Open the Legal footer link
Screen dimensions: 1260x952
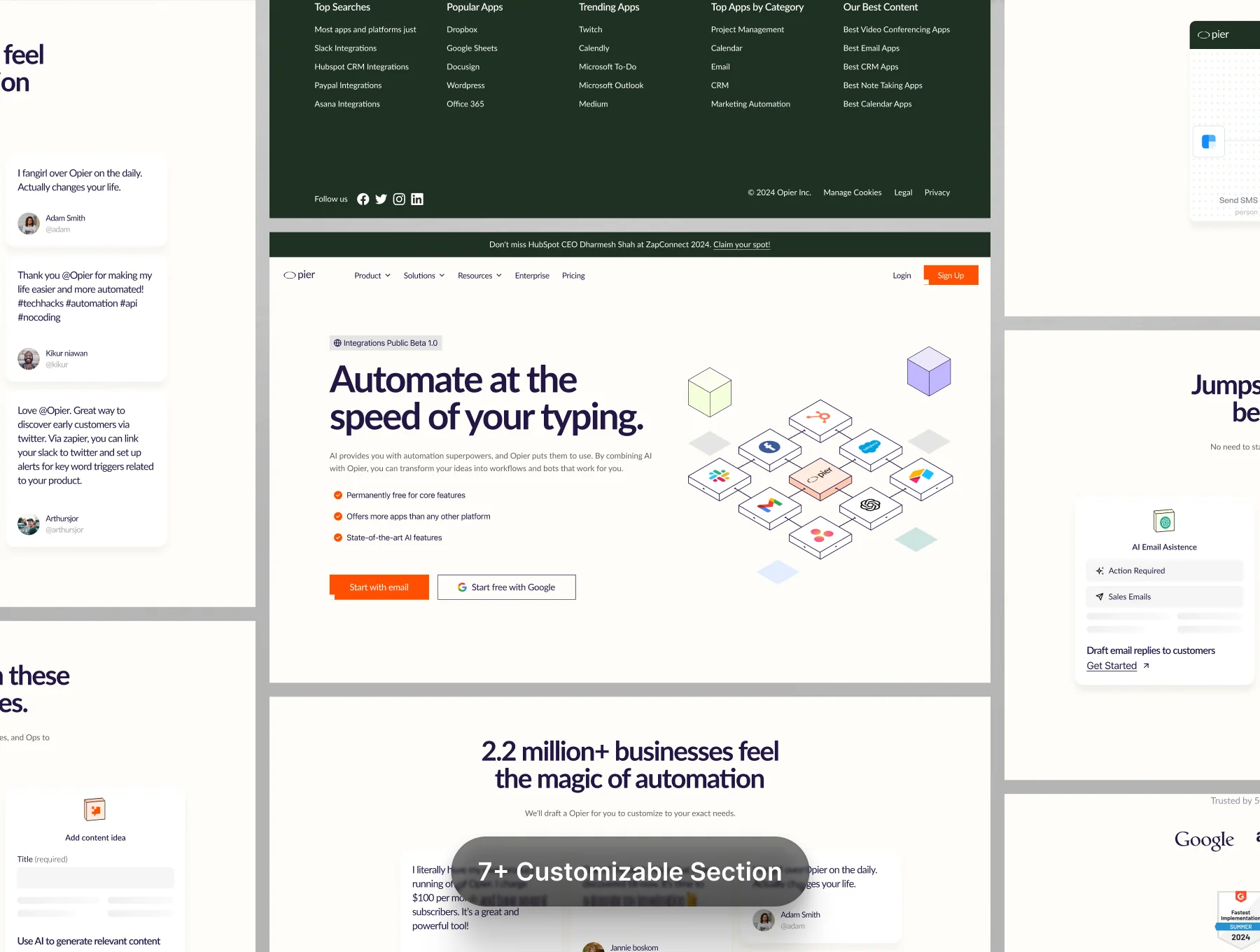tap(903, 192)
